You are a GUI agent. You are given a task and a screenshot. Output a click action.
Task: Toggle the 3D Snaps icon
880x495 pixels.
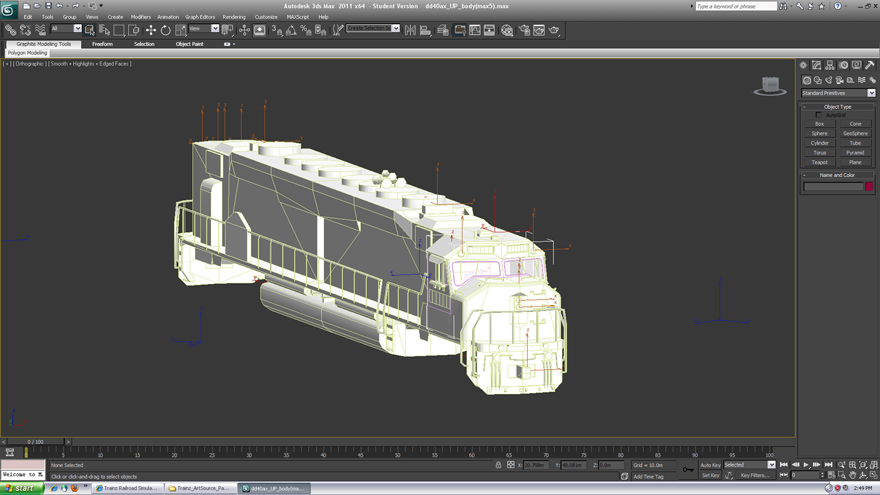click(277, 30)
